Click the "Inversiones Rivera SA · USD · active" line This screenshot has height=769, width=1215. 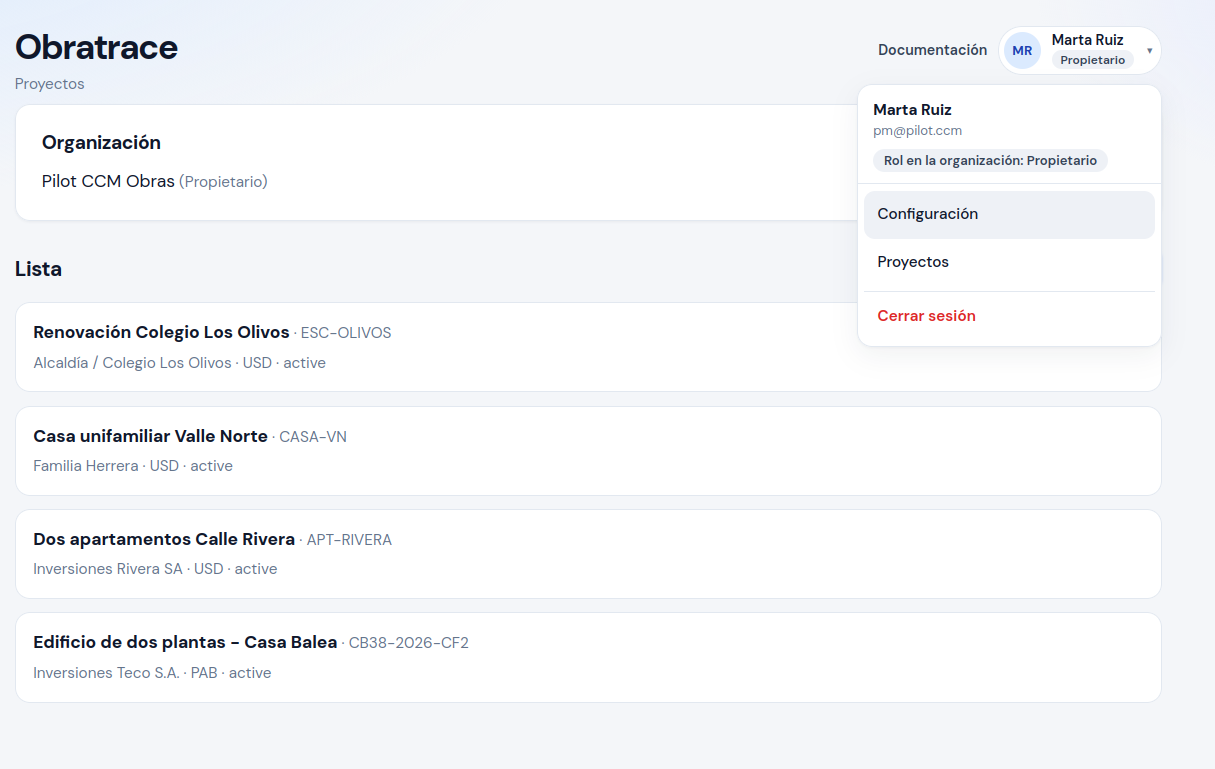pyautogui.click(x=155, y=569)
